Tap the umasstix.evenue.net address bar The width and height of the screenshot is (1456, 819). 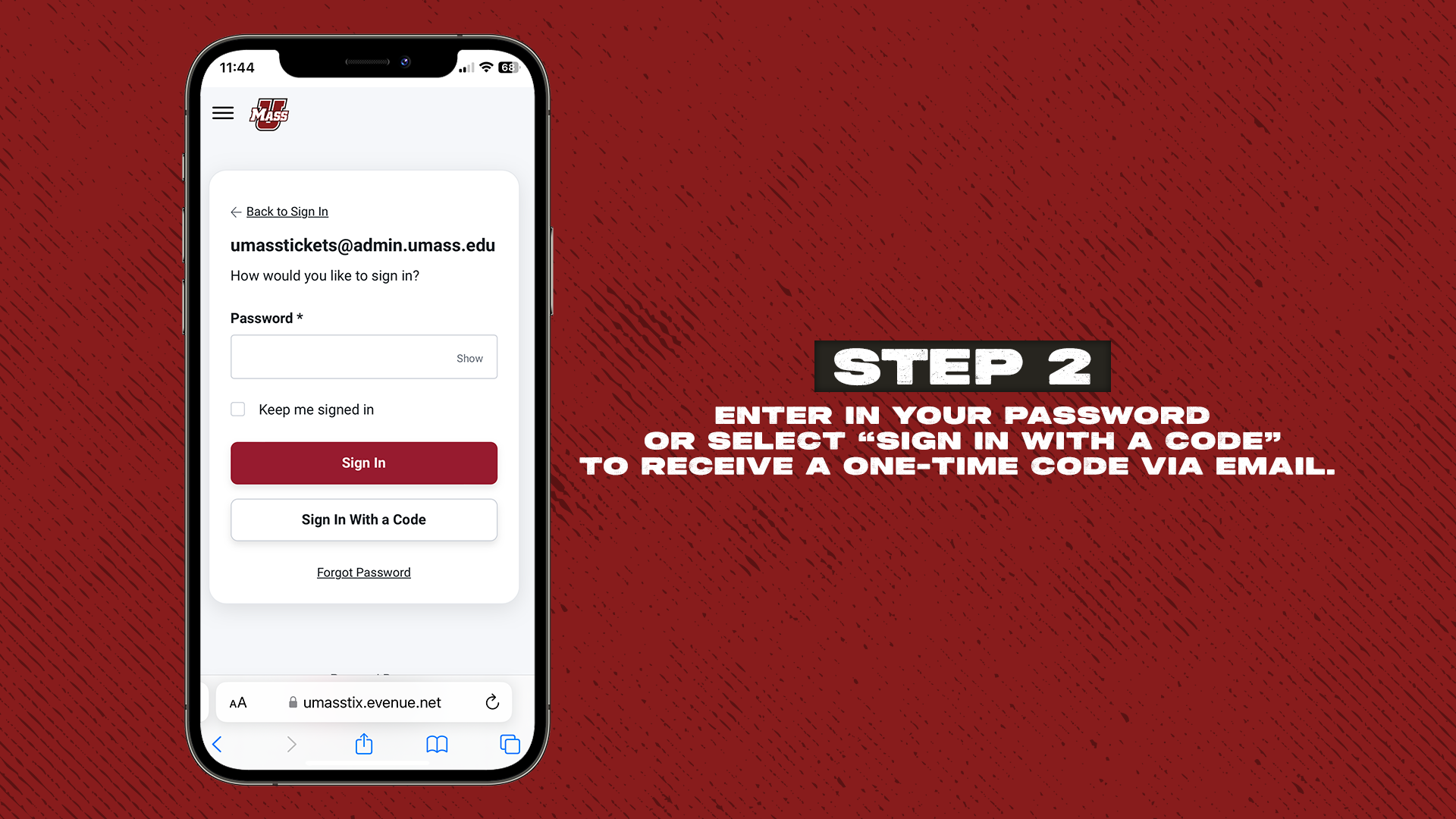click(x=363, y=702)
